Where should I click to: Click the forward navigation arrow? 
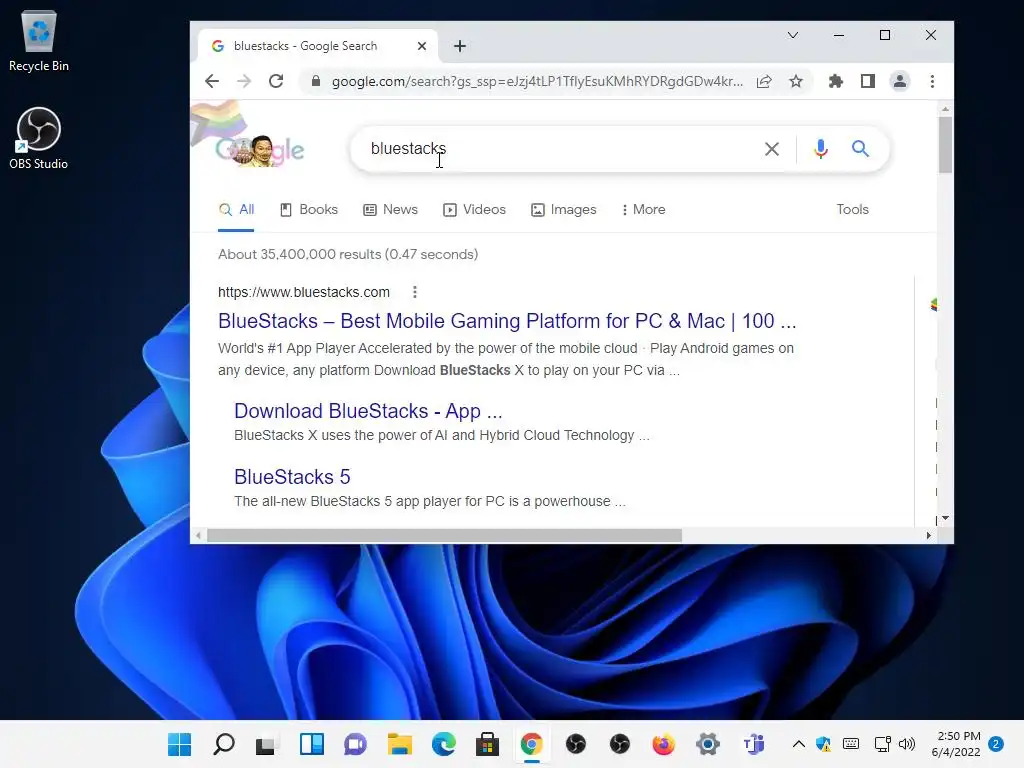point(244,81)
